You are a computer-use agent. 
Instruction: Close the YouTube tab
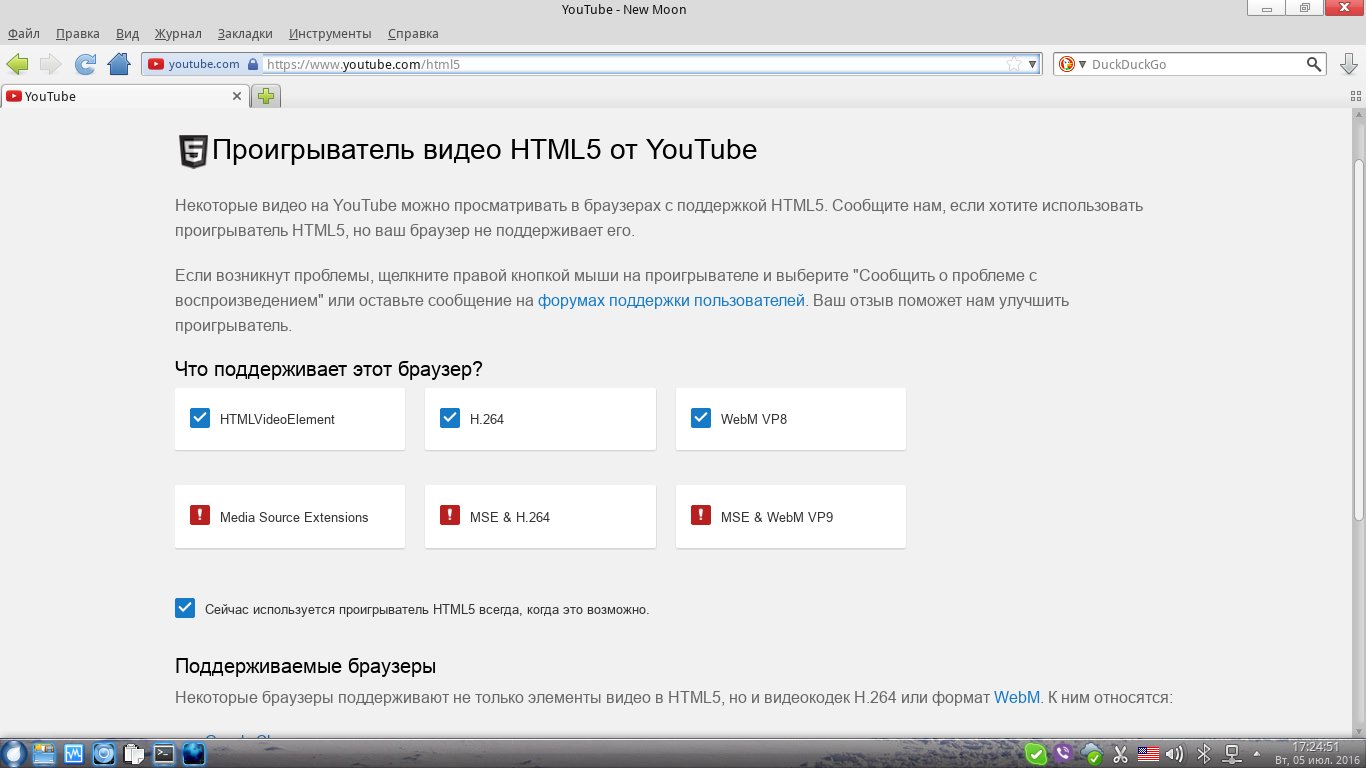pos(237,97)
